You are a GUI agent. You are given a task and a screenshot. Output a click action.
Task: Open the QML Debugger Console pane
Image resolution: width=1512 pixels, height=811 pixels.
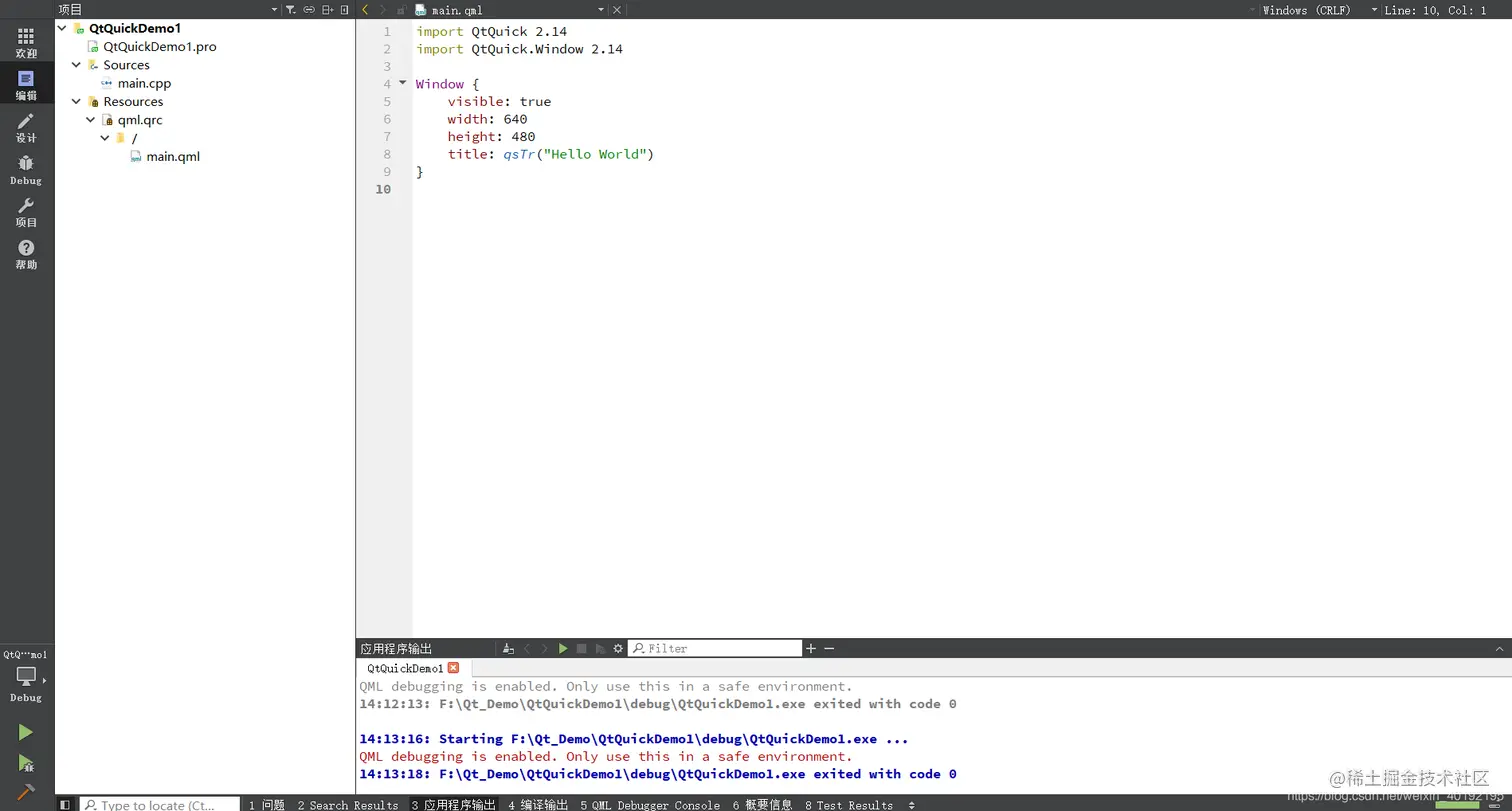[650, 804]
